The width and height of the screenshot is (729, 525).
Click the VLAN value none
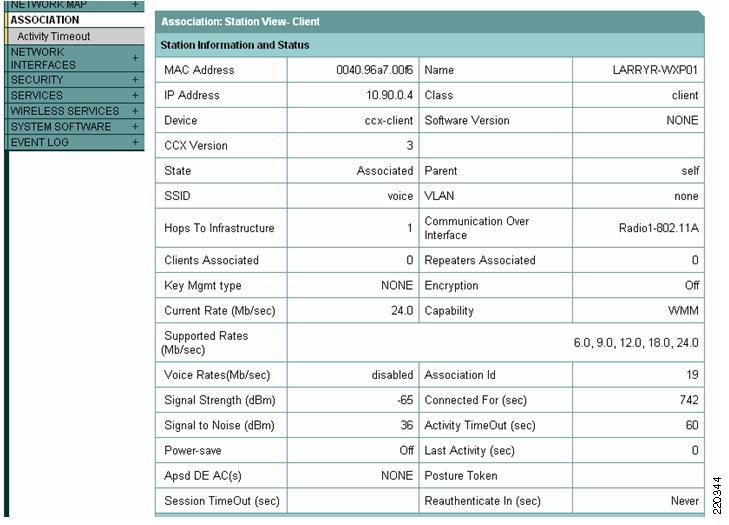click(x=686, y=196)
